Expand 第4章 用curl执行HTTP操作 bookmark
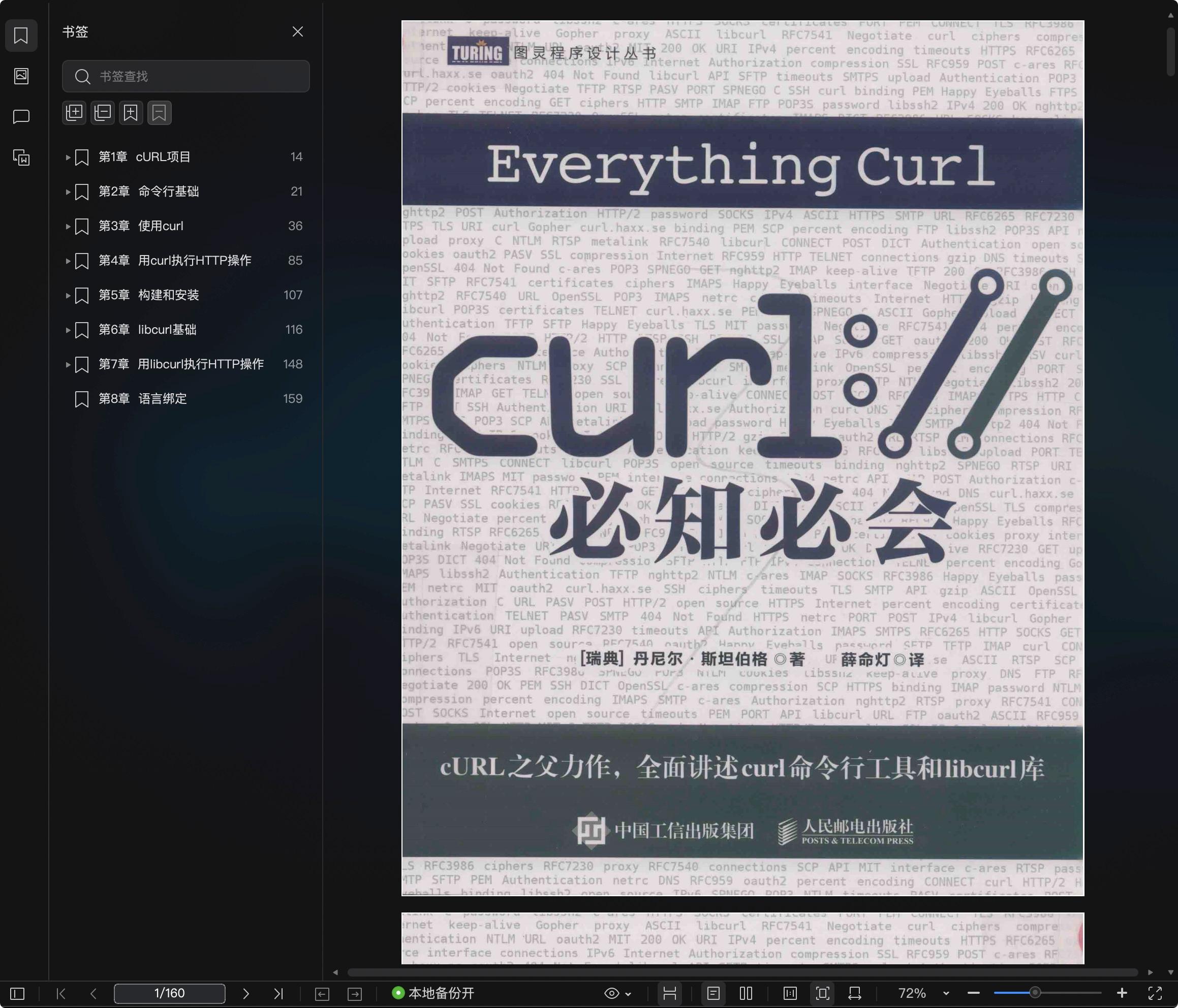 pyautogui.click(x=68, y=261)
